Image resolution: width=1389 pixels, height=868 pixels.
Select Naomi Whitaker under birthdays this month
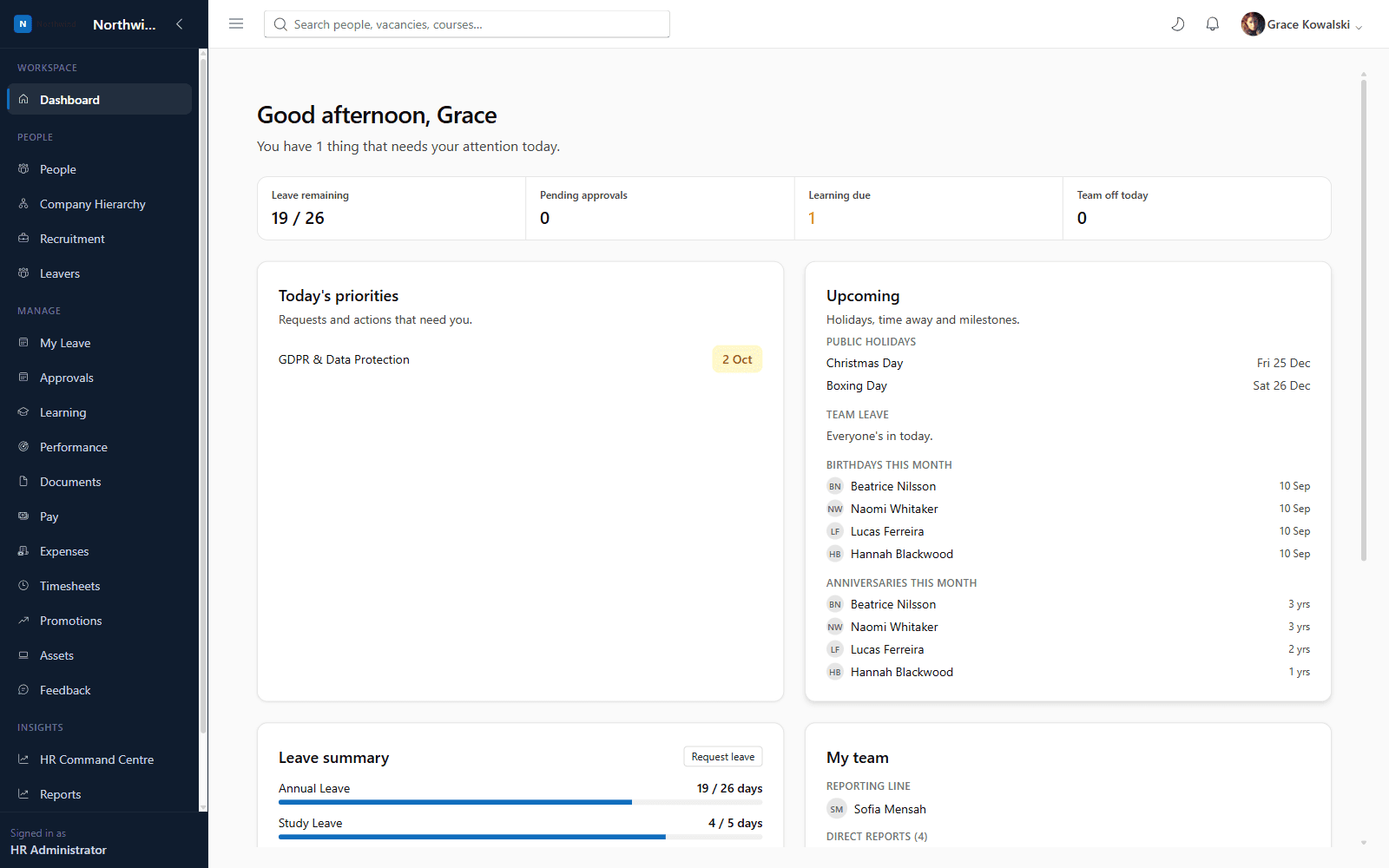[x=1068, y=509]
